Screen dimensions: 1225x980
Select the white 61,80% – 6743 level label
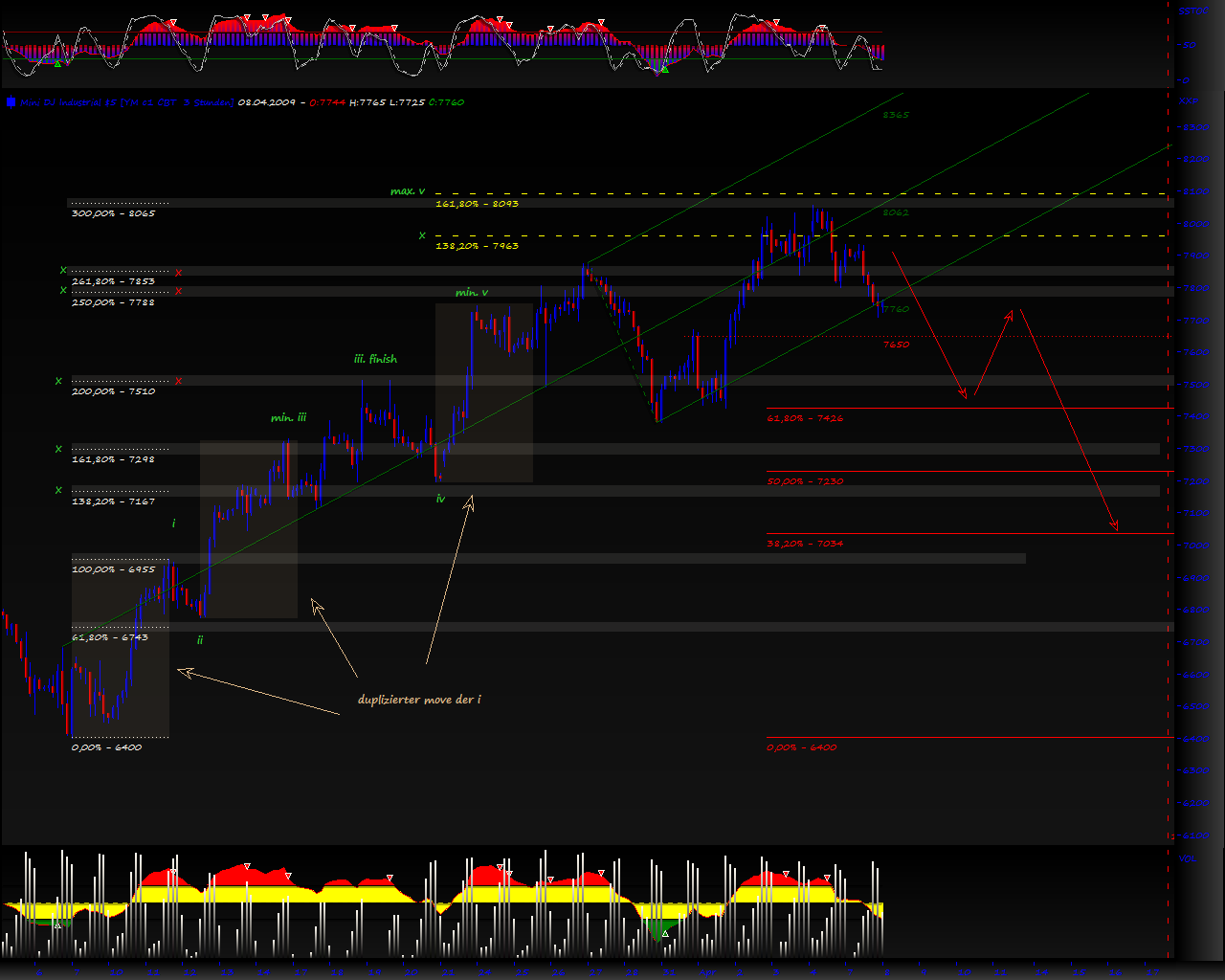tap(110, 637)
